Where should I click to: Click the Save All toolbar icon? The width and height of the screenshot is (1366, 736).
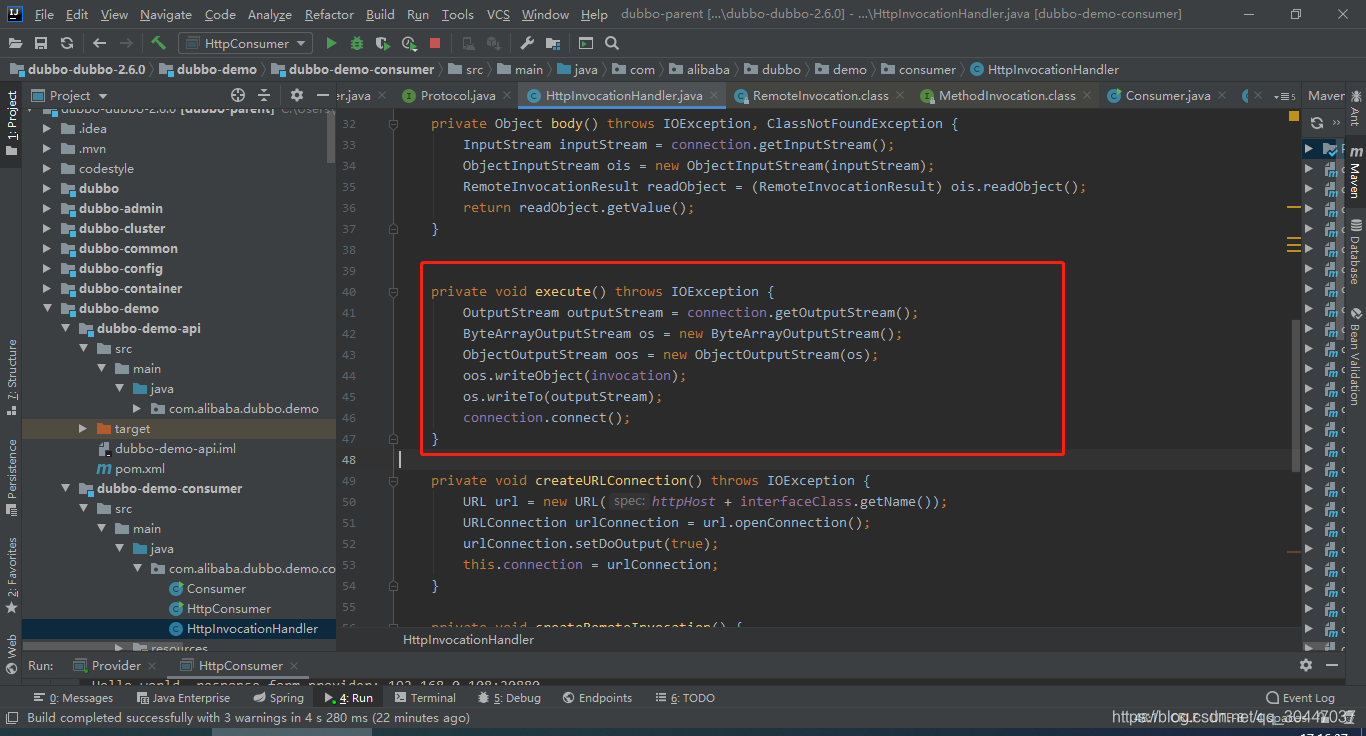pos(41,43)
